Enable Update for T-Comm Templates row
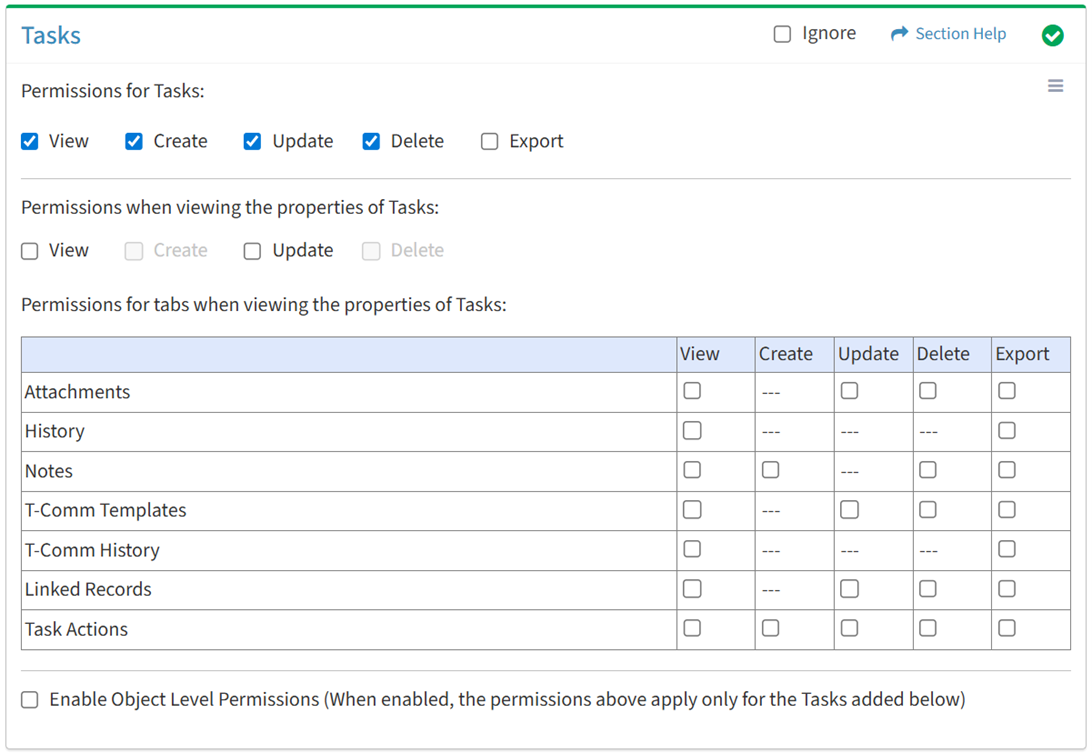Viewport: 1092px width, 753px height. click(x=849, y=510)
